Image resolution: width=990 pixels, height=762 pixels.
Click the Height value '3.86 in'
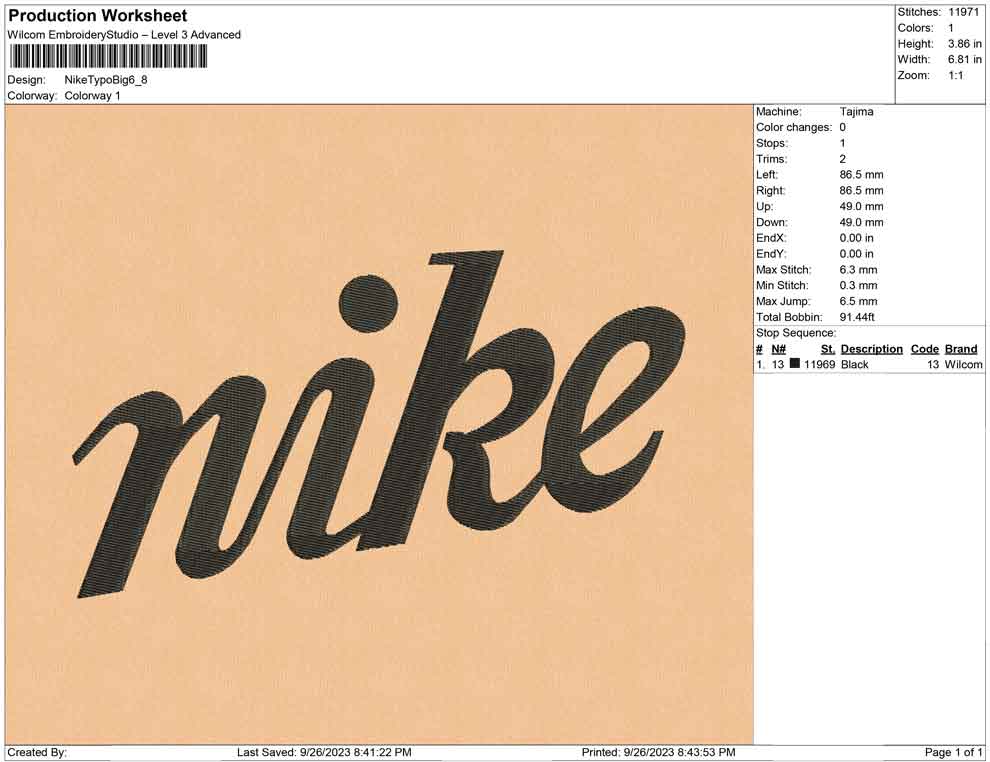pos(965,44)
